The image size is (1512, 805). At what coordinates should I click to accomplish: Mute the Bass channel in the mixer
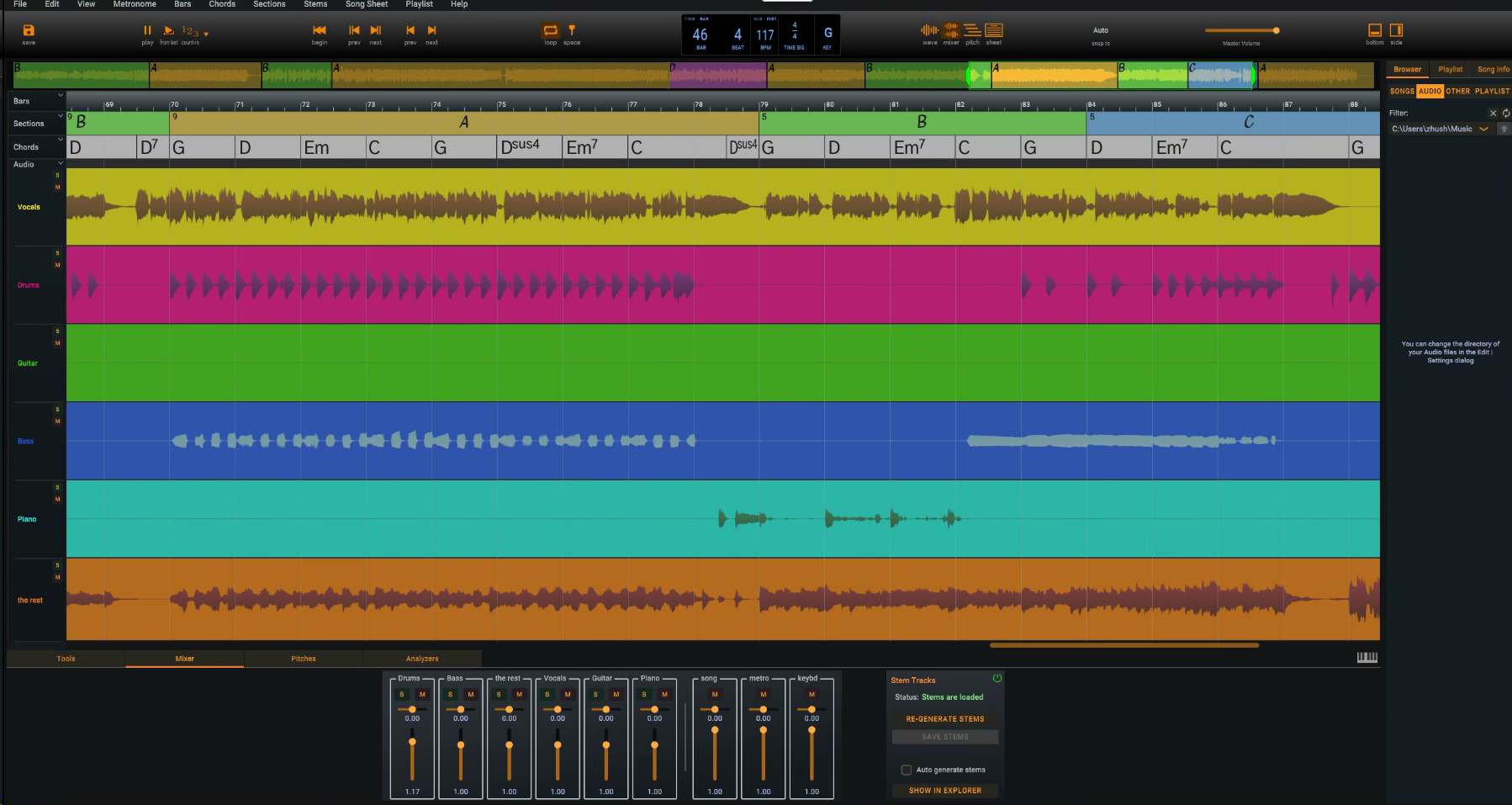click(470, 694)
